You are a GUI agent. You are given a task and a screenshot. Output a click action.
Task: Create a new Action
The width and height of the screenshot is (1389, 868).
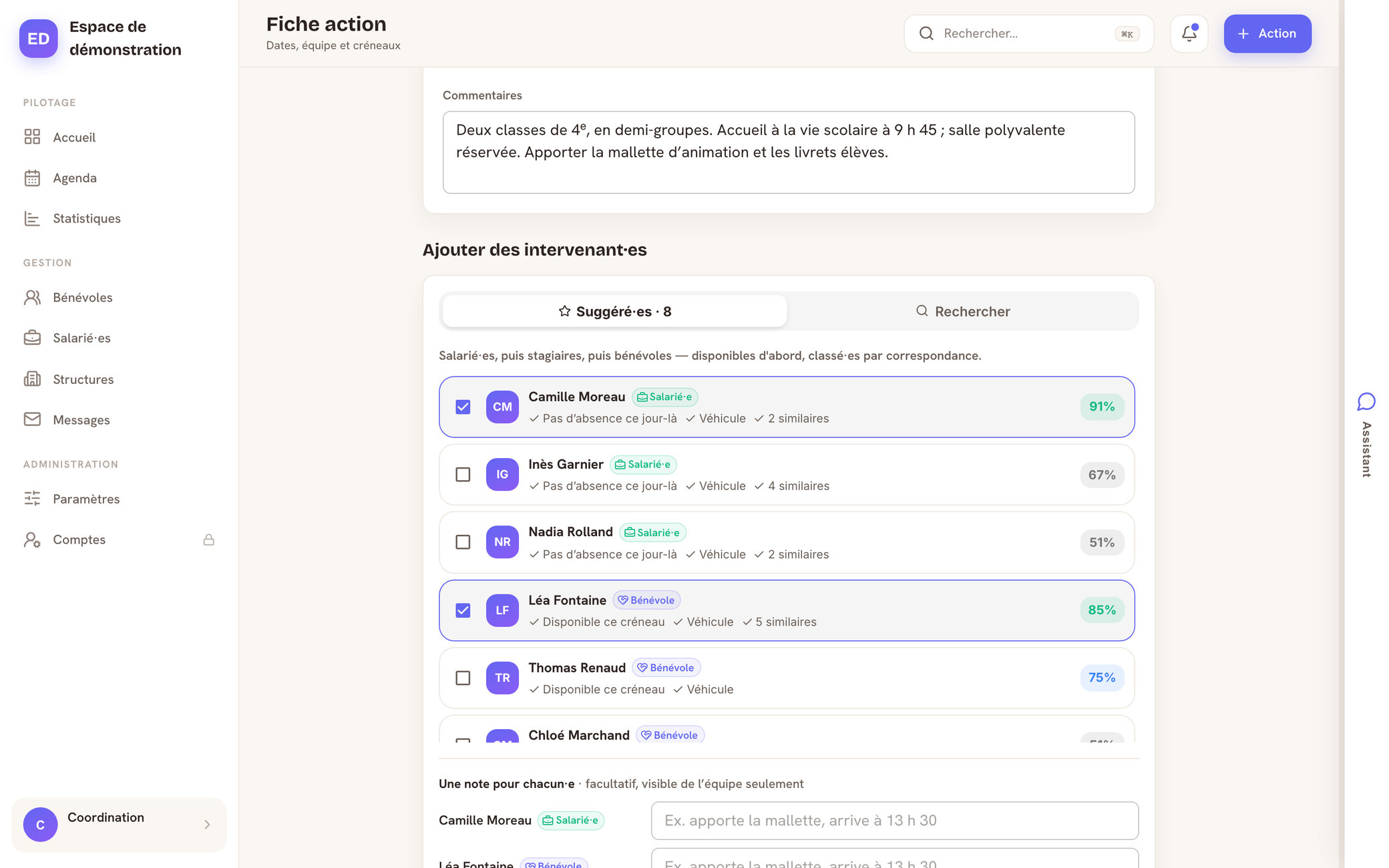(1267, 33)
